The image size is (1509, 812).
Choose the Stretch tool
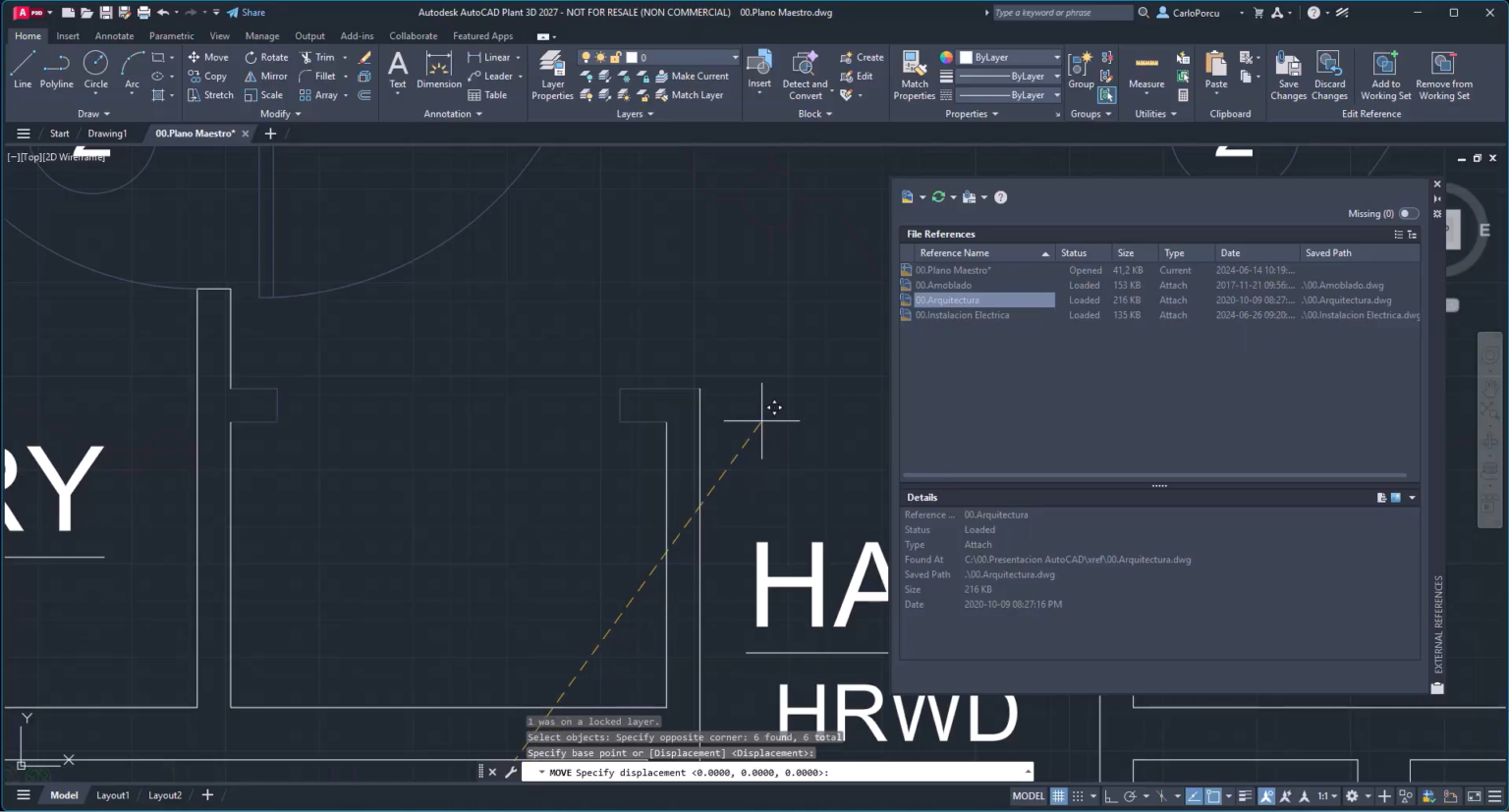210,95
